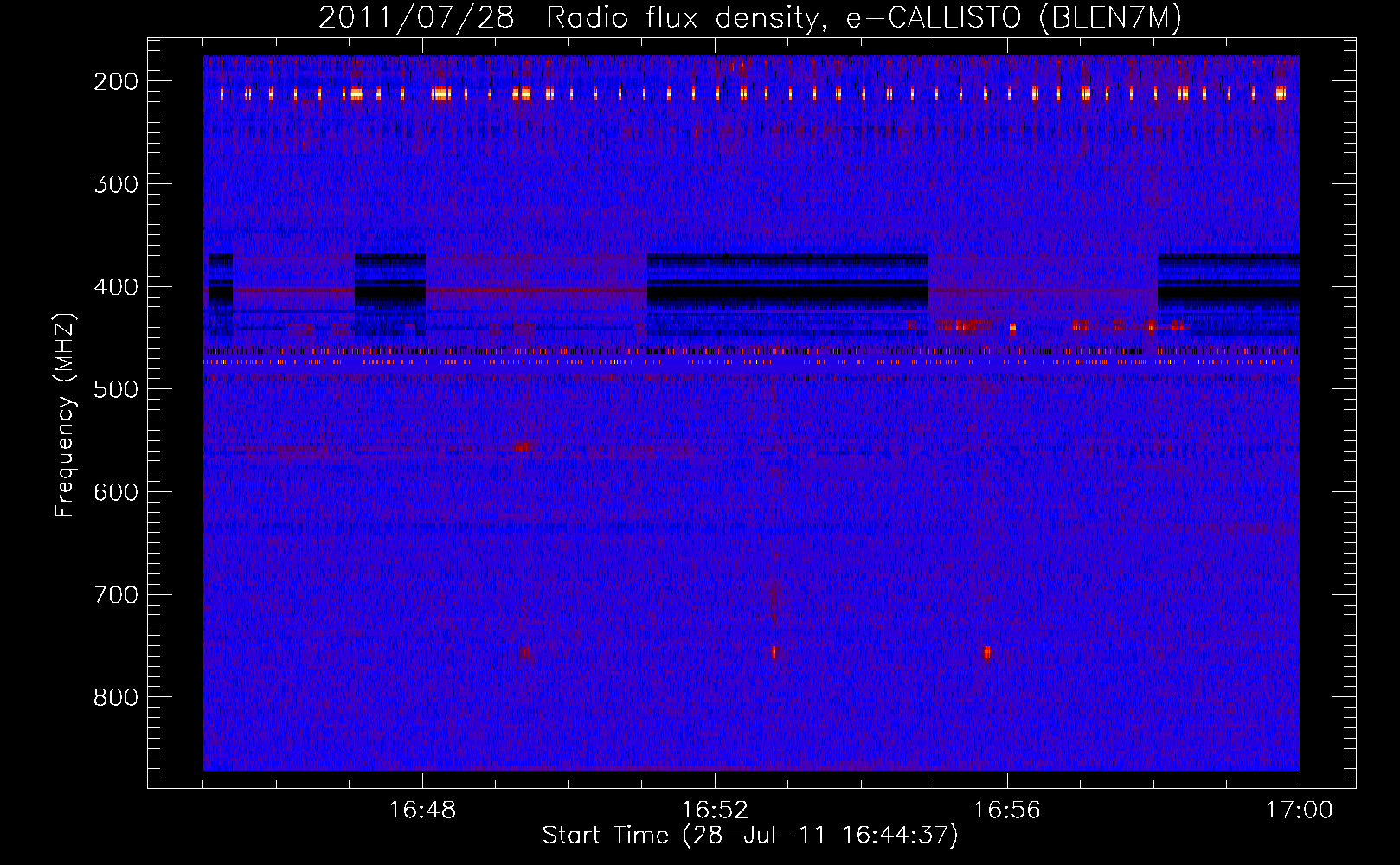Click the 400 frequency tick label
Image resolution: width=1400 pixels, height=865 pixels.
coord(116,287)
